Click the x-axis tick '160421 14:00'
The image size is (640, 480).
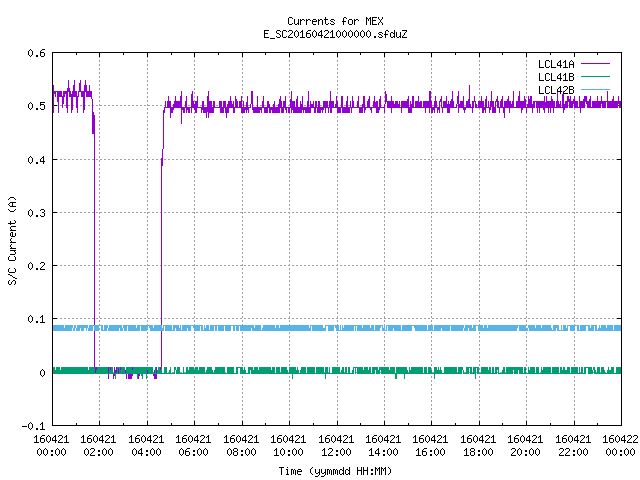tap(383, 446)
